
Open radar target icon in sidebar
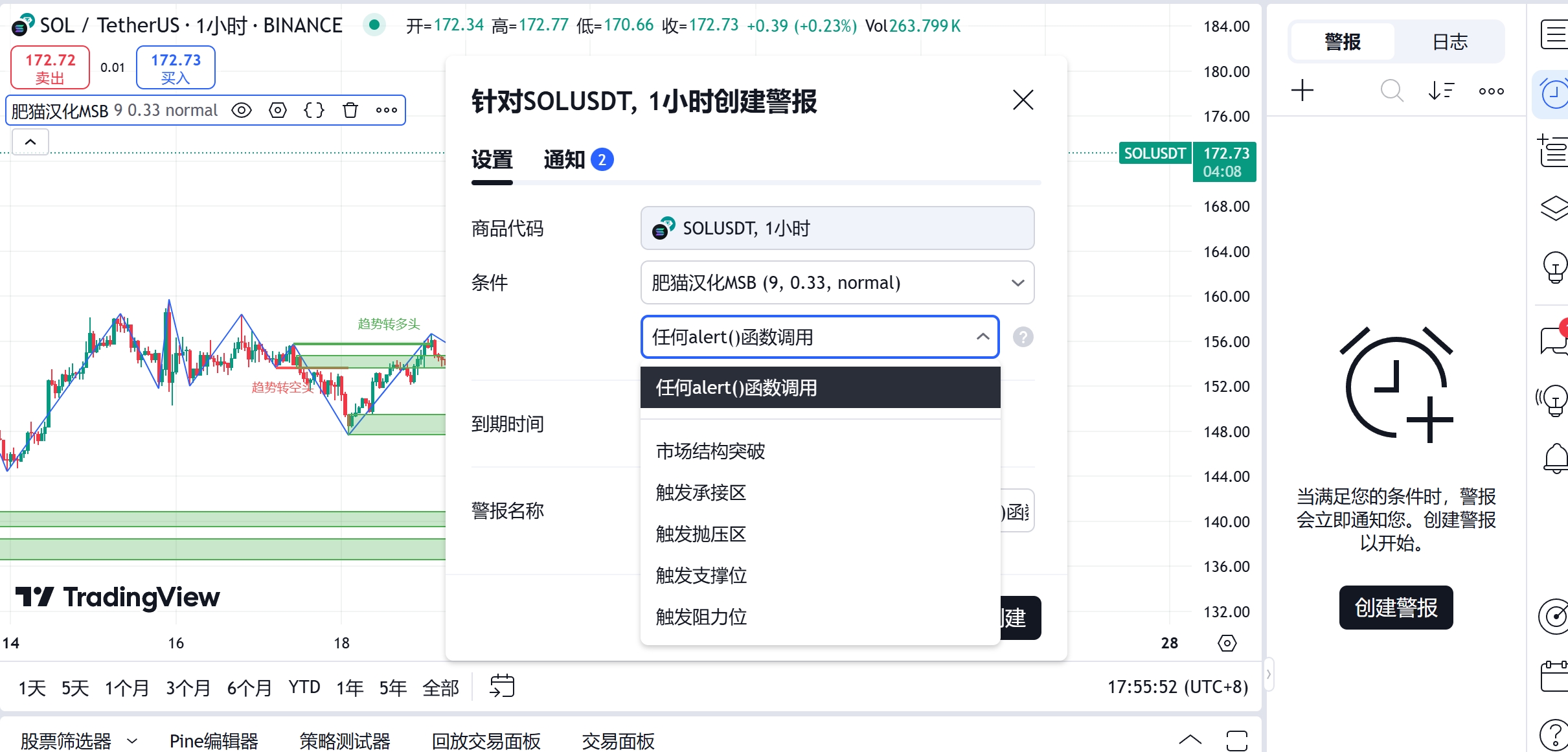(x=1554, y=615)
